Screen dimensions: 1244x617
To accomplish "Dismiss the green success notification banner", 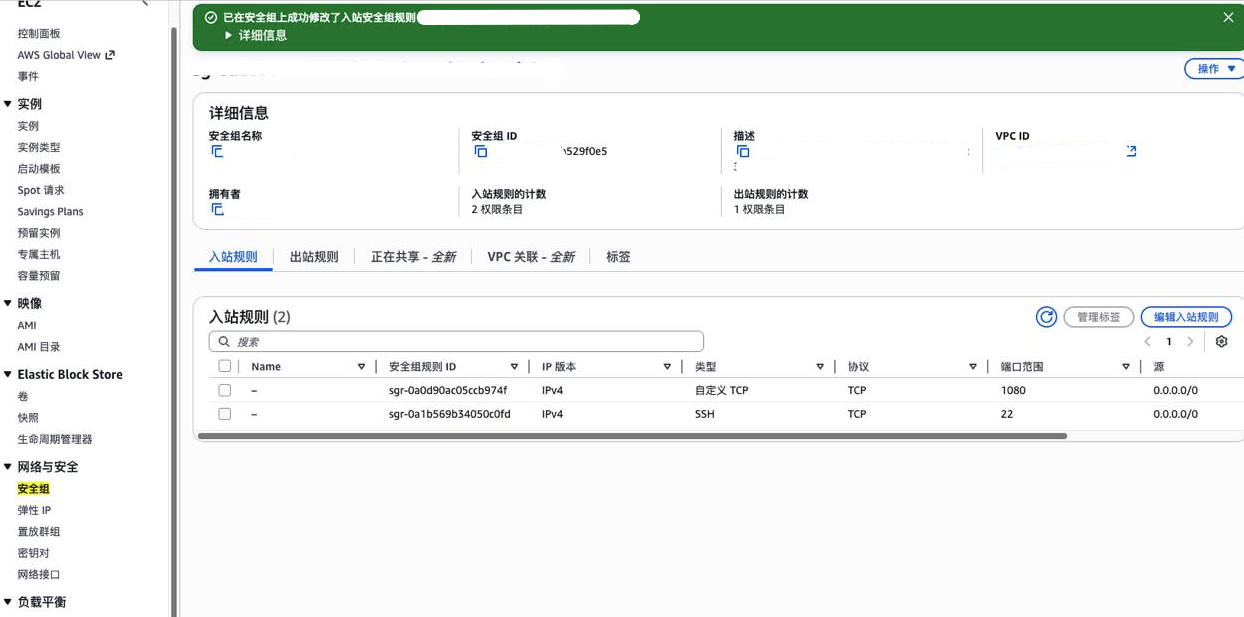I will tap(1228, 17).
